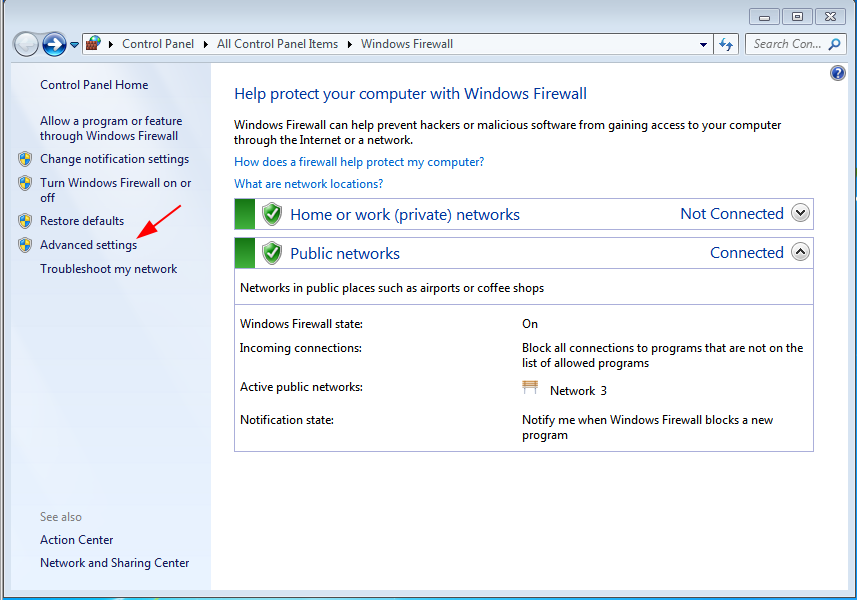Collapse Public networks section chevron
This screenshot has height=600, width=857.
click(800, 252)
